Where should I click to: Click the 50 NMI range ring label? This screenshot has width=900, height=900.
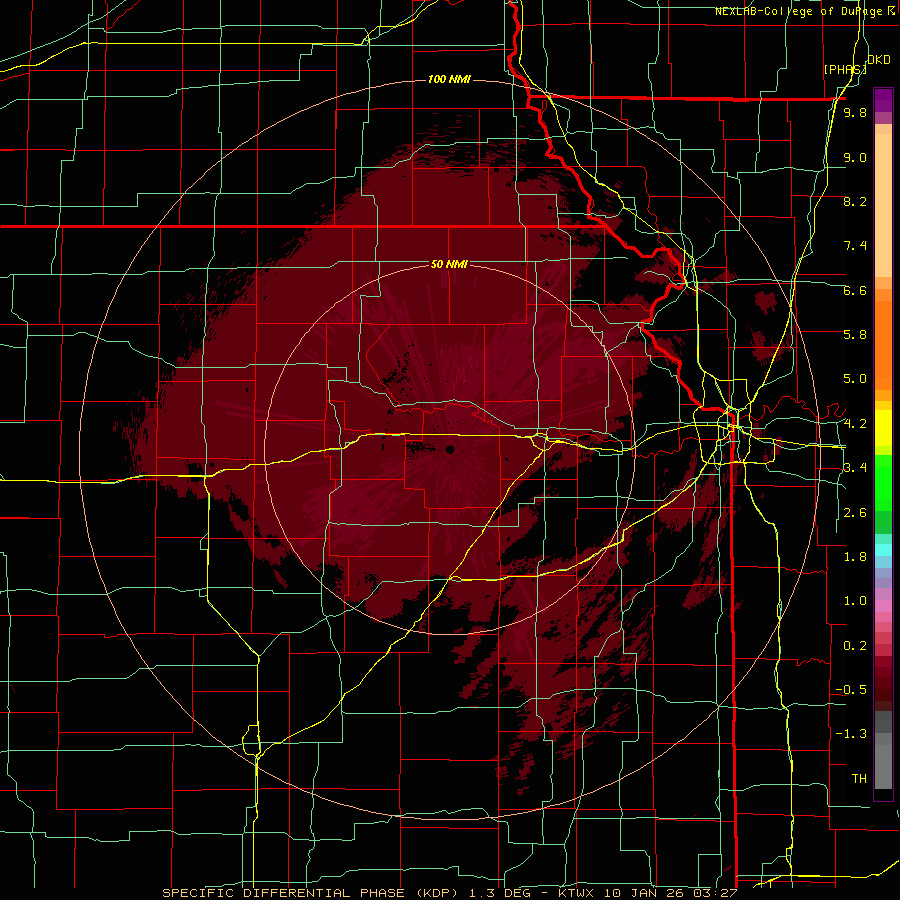coord(449,264)
